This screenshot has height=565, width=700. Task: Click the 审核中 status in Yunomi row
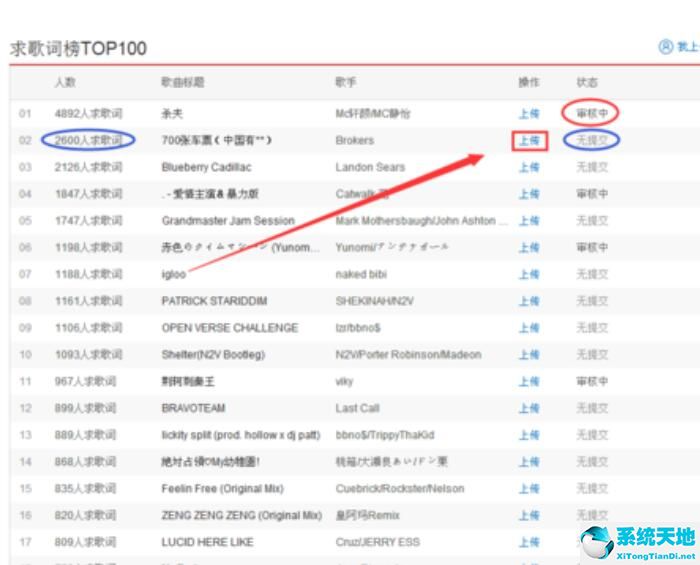click(592, 247)
